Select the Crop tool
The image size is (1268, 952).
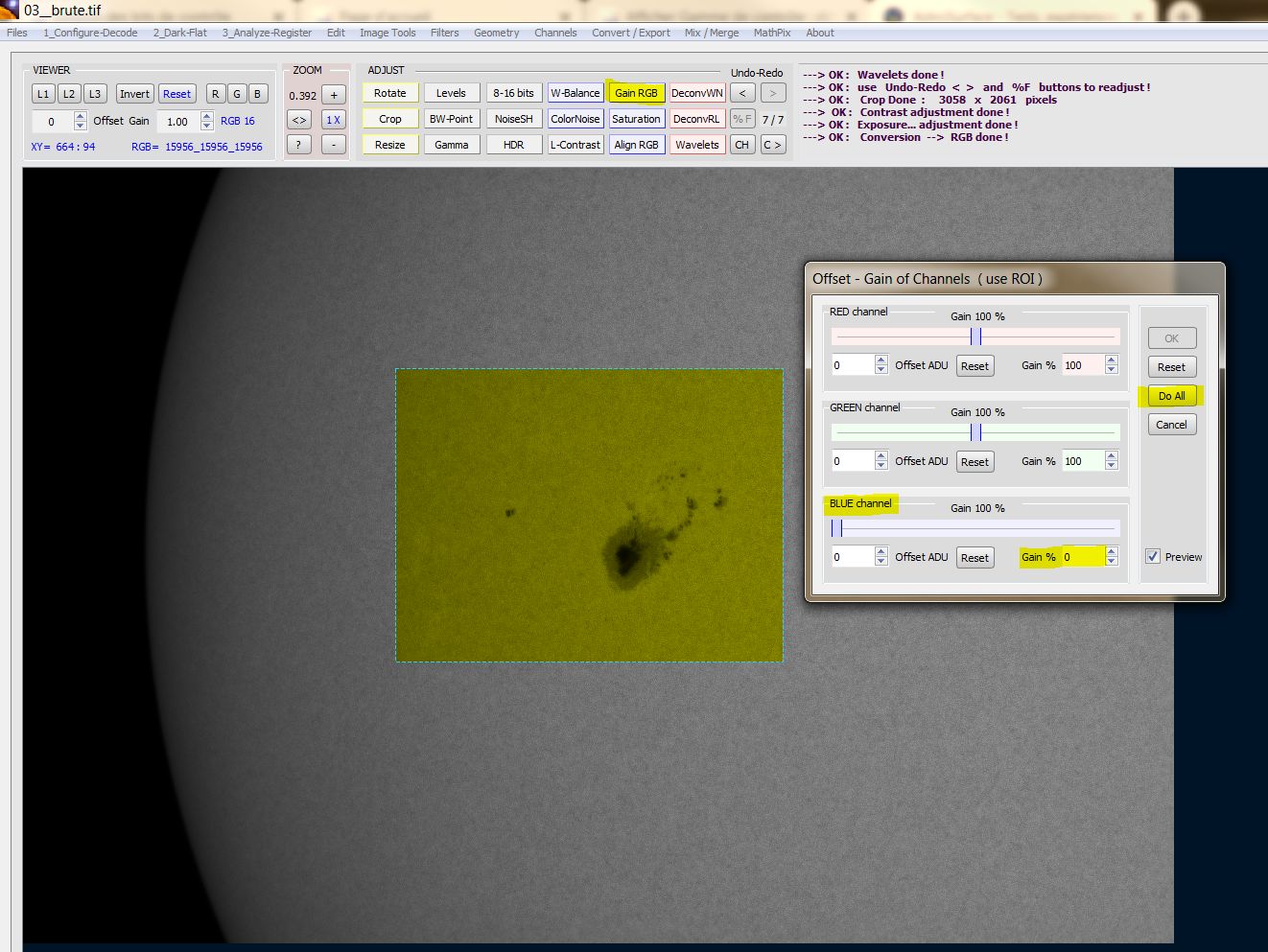(x=390, y=119)
